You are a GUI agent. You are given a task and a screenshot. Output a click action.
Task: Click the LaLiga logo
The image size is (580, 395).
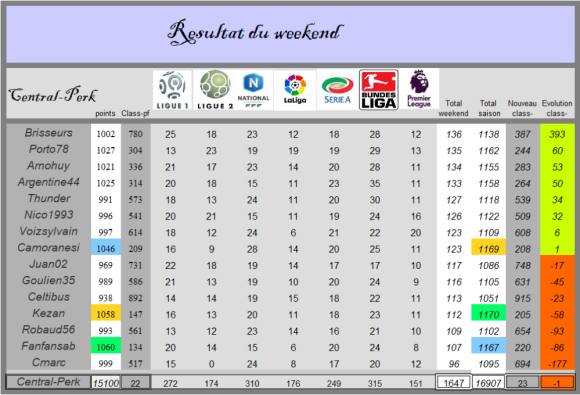pos(295,90)
